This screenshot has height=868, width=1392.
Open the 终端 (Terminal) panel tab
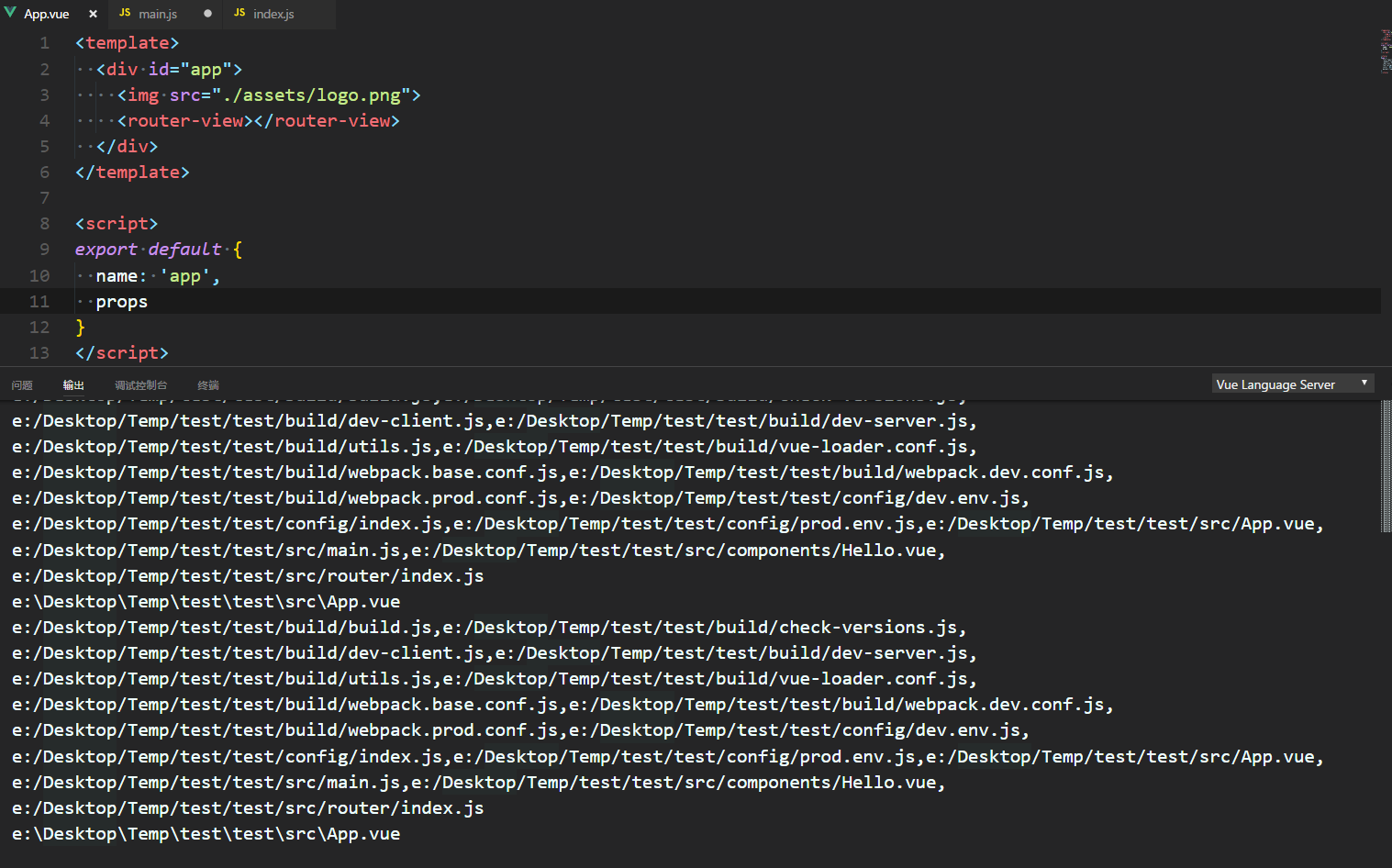208,385
